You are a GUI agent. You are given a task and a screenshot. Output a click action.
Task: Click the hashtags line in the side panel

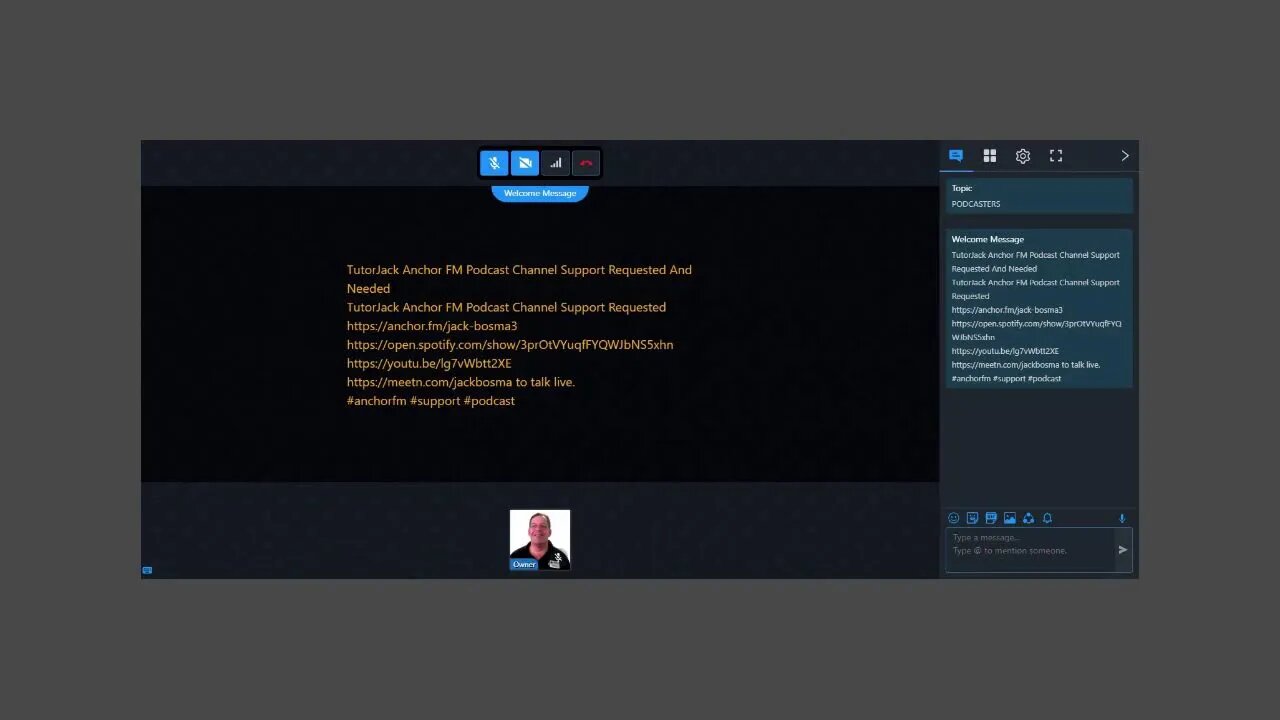pyautogui.click(x=1006, y=379)
